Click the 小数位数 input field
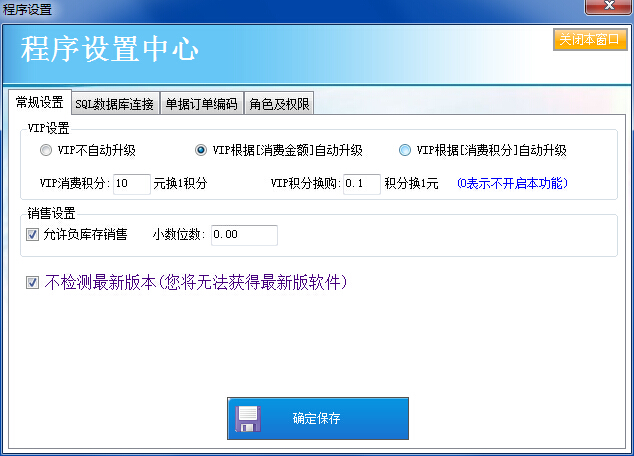 tap(243, 235)
